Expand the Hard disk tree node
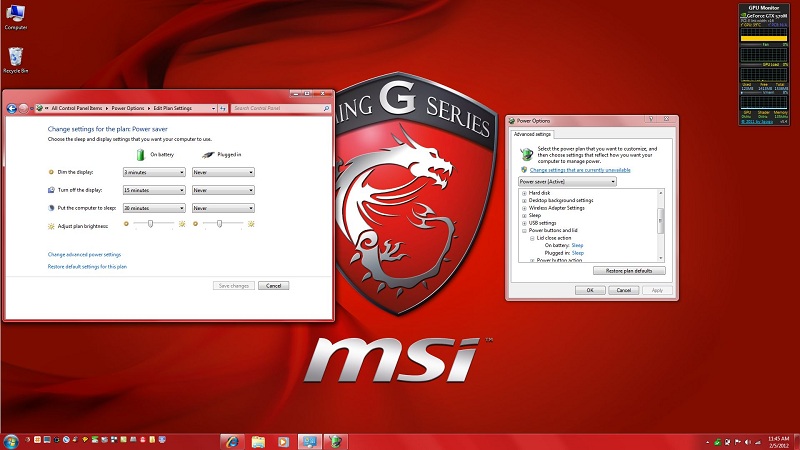 click(524, 193)
